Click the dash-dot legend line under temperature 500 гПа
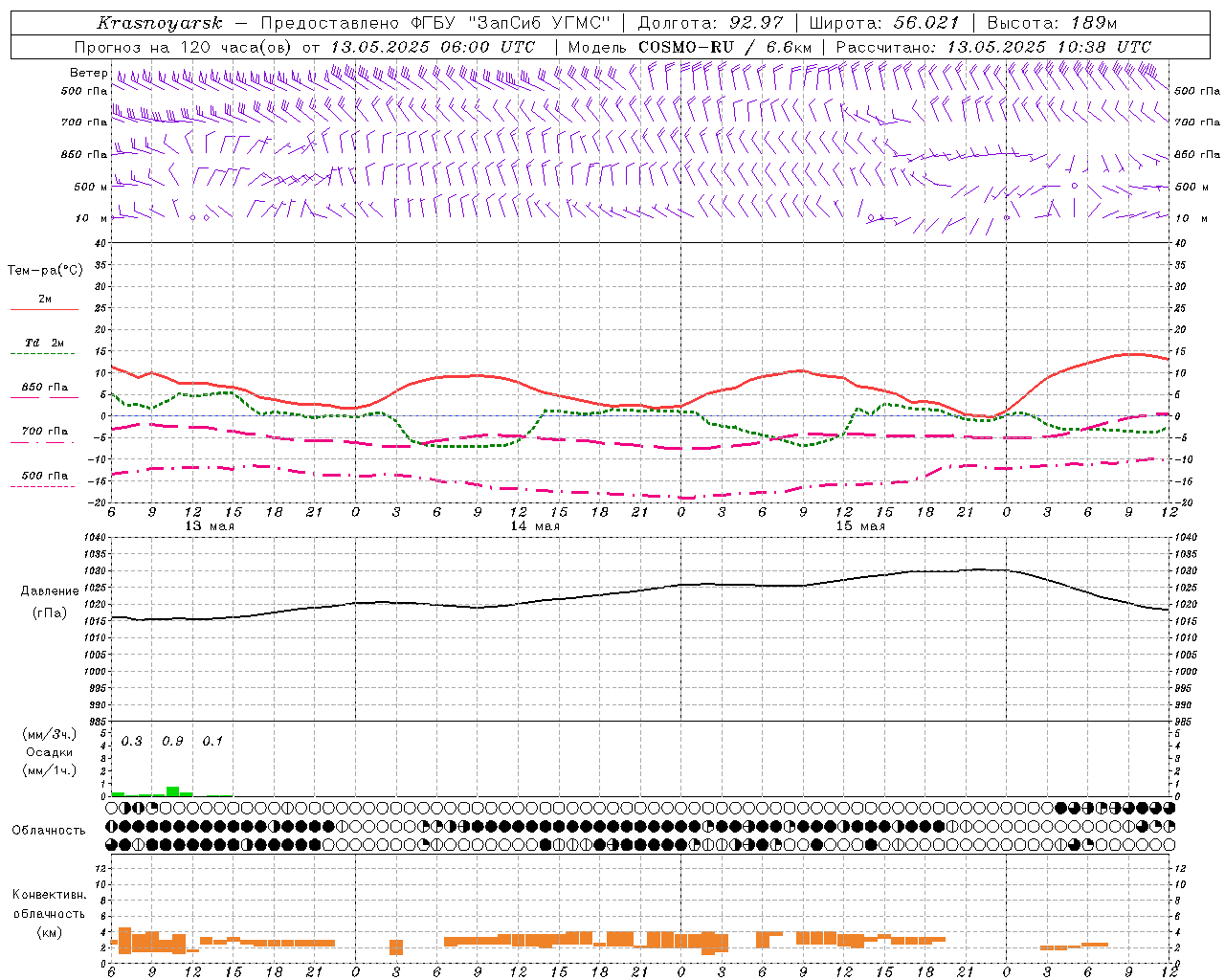The width and height of the screenshot is (1225, 980). [x=43, y=487]
